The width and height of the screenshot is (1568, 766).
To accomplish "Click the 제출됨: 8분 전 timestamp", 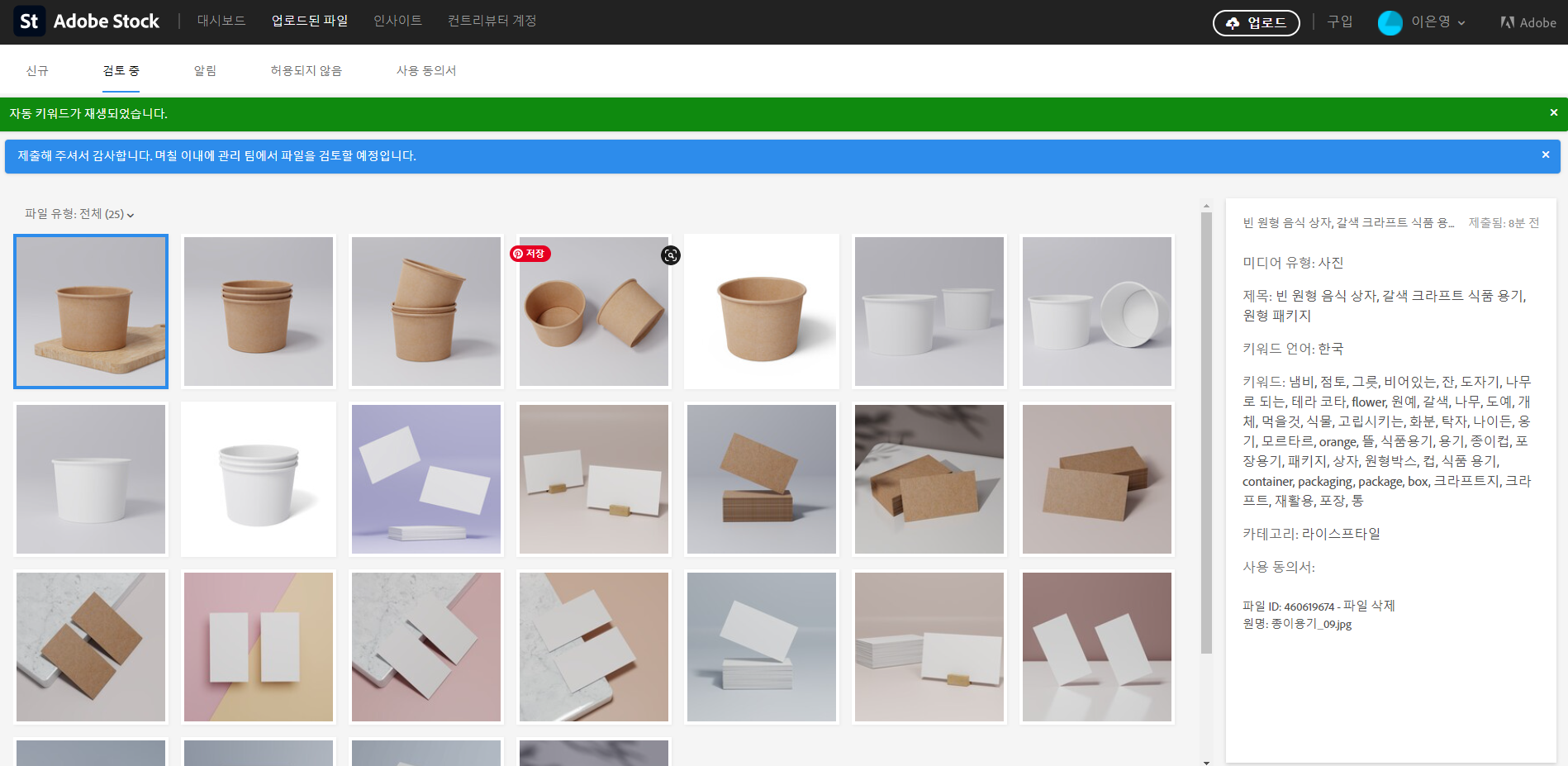I will coord(1504,223).
